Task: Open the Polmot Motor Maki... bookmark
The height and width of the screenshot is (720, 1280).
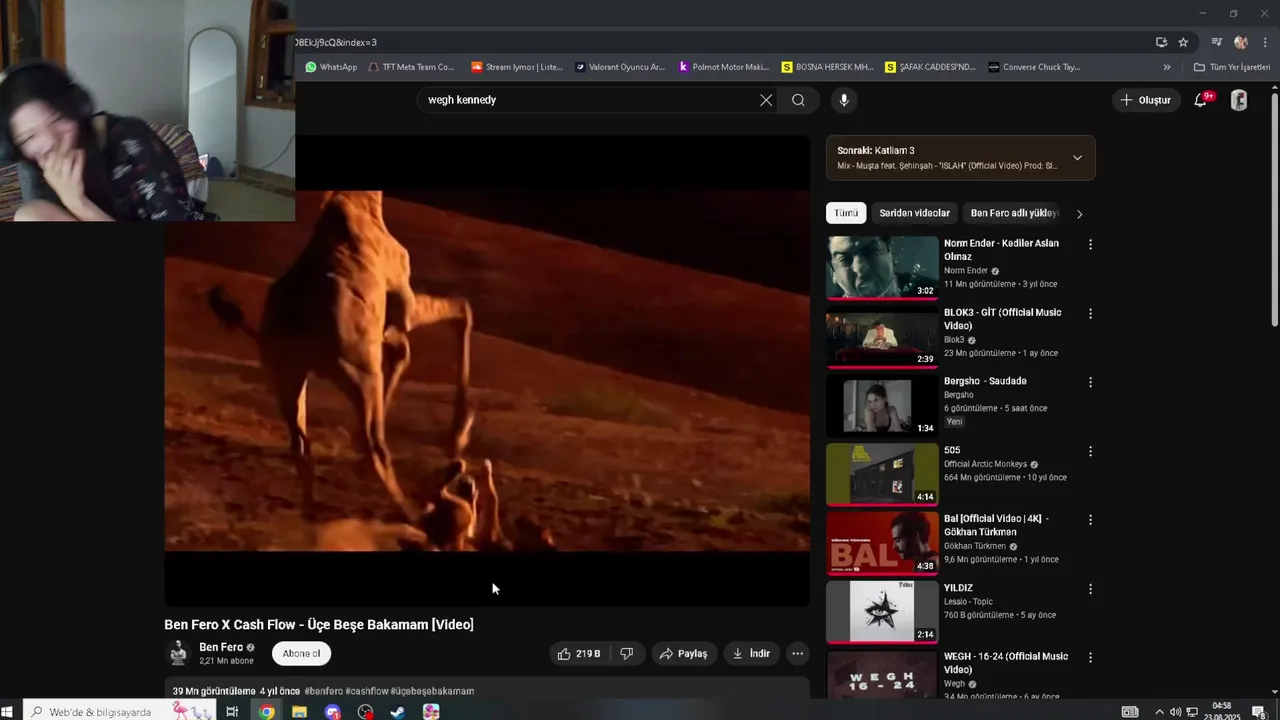Action: [x=724, y=67]
